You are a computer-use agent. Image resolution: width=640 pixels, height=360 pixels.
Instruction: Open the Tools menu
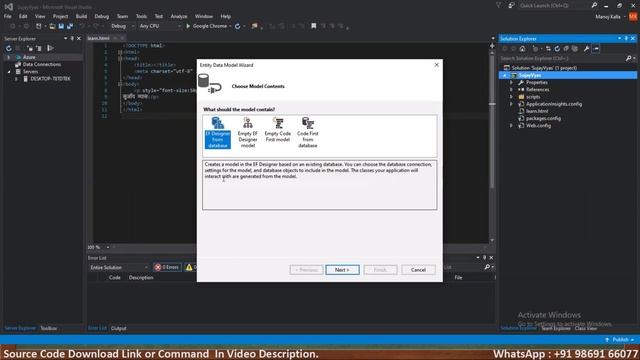tap(141, 16)
